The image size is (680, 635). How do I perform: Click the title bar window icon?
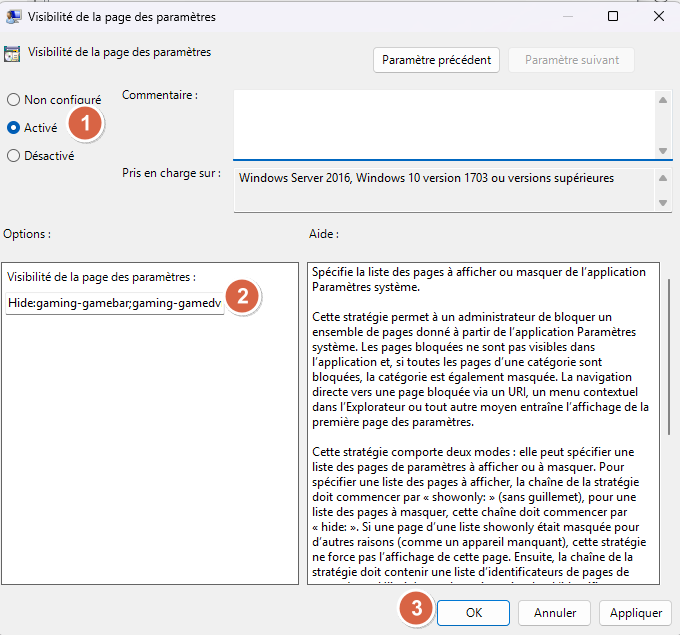tap(13, 16)
